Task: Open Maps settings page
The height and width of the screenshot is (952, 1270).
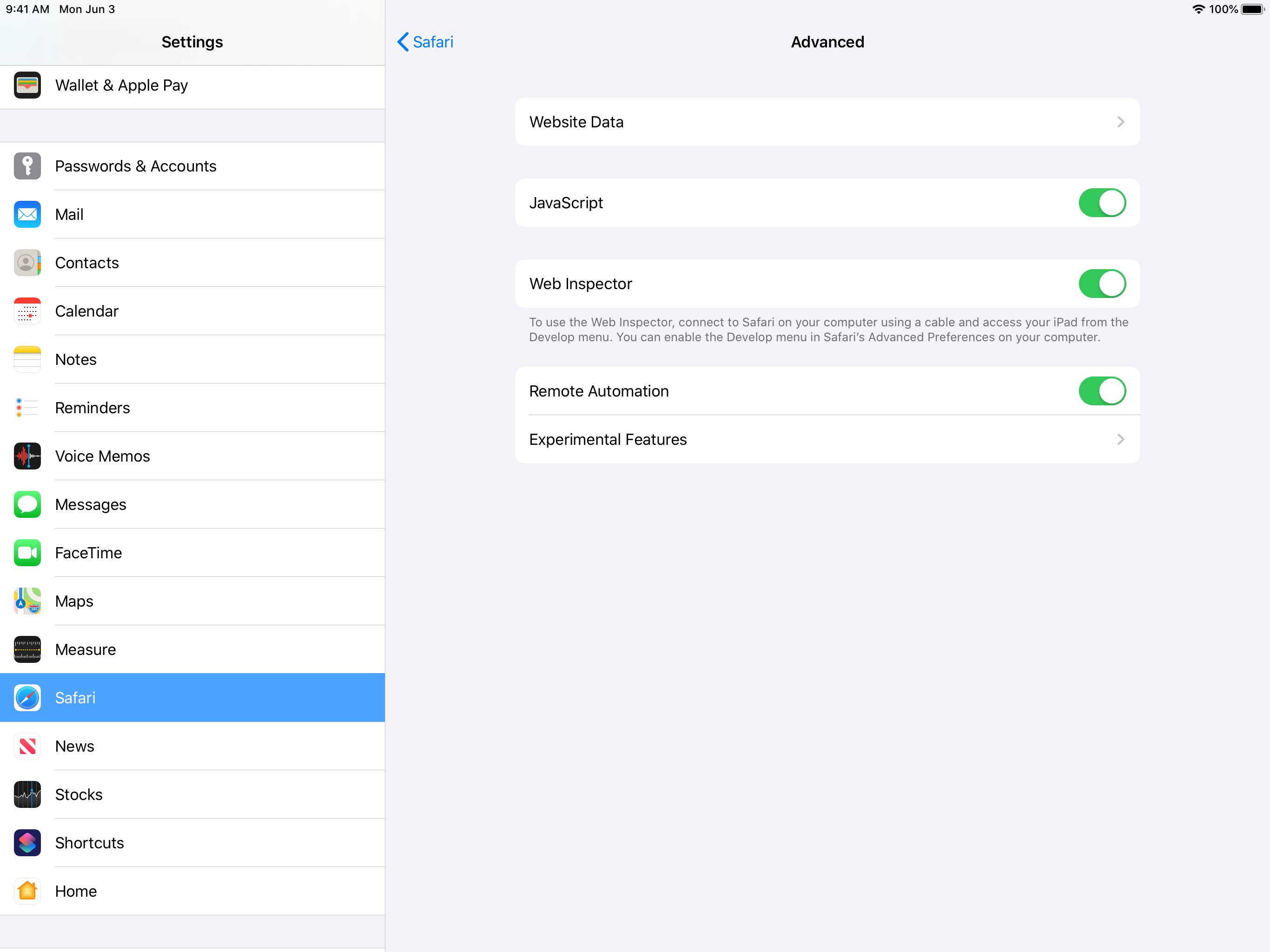Action: pyautogui.click(x=191, y=601)
